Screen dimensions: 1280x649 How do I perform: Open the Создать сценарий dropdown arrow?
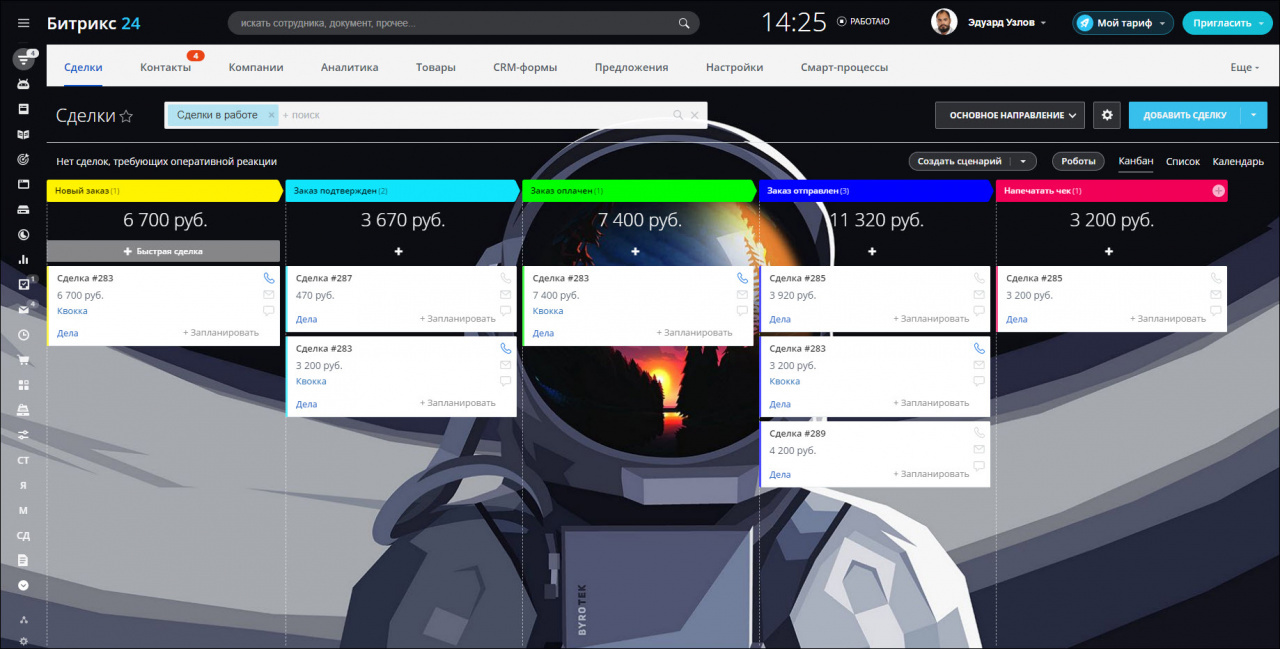1023,161
